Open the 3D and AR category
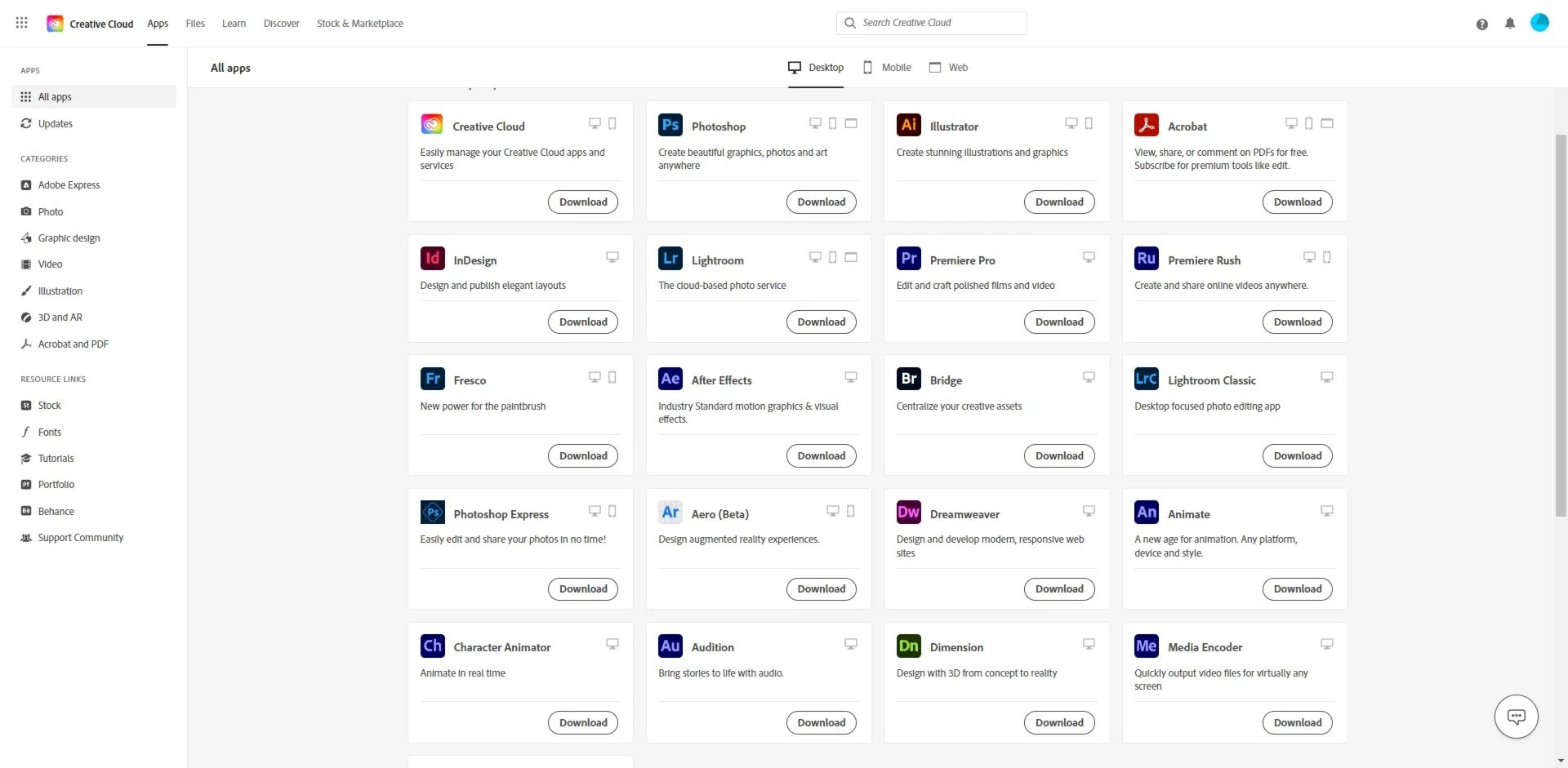Screen dimensions: 1568x768 (x=94, y=317)
